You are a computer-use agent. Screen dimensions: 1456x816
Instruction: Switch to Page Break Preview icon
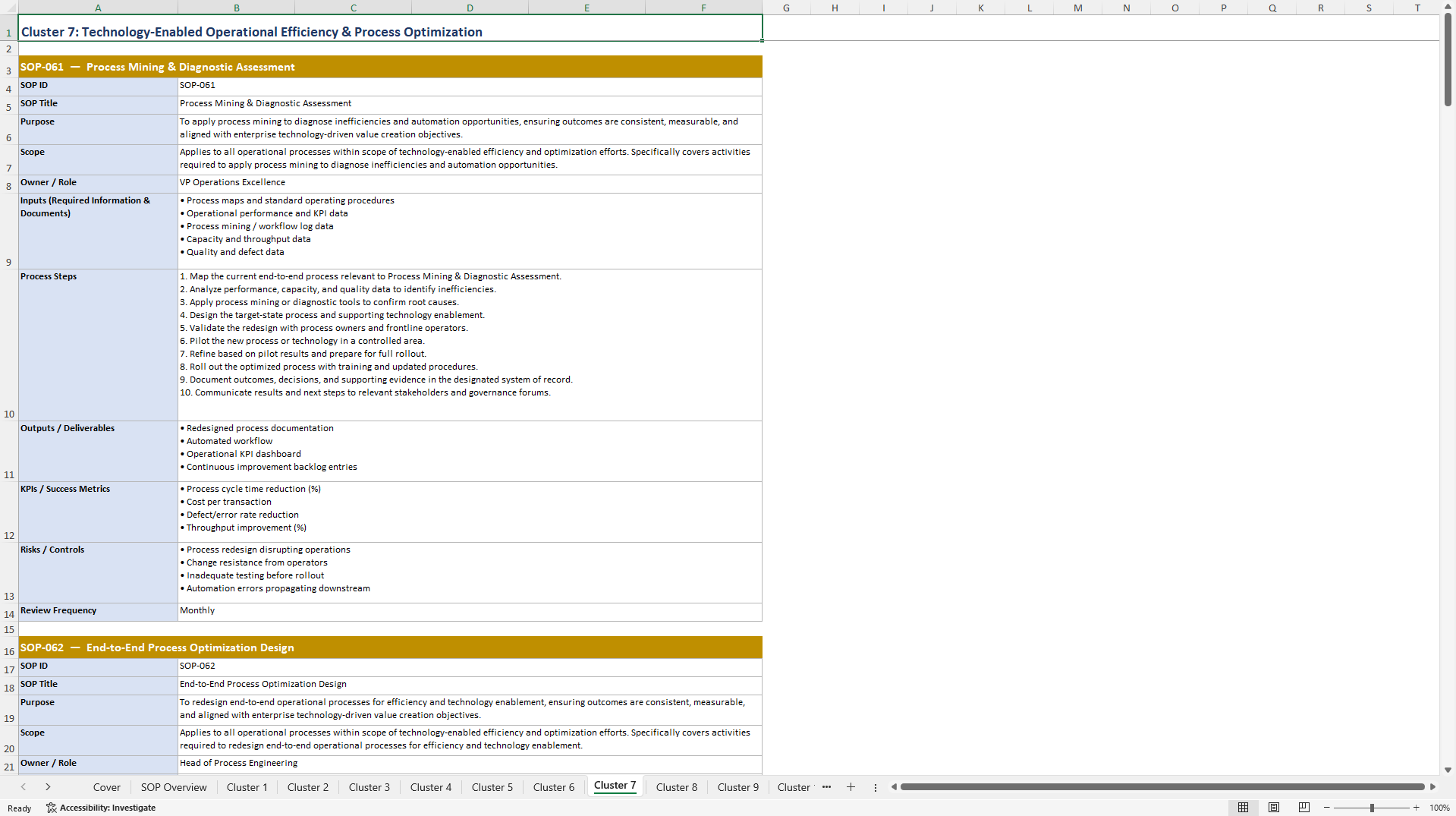click(x=1304, y=808)
